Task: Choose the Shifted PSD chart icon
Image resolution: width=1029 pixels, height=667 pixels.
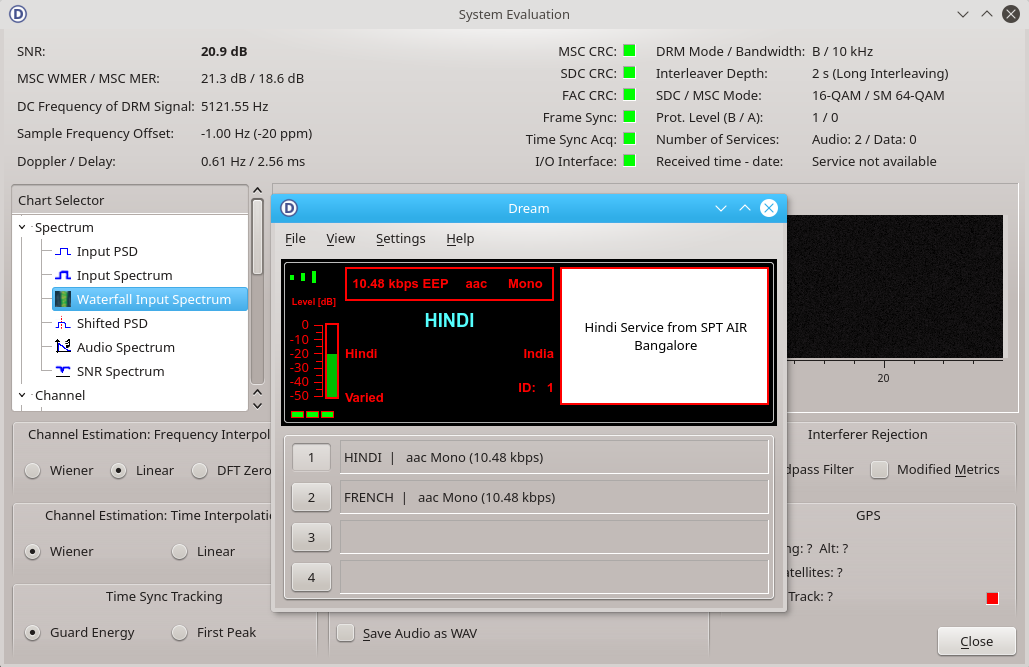Action: [63, 324]
